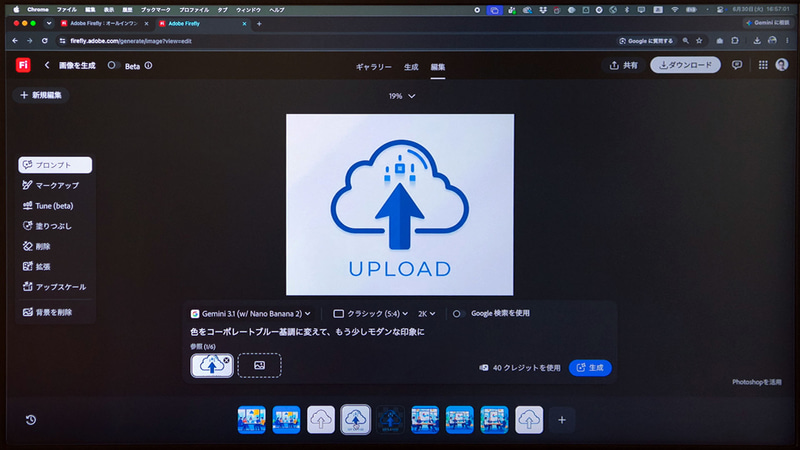Open the 19% zoom dropdown
The height and width of the screenshot is (450, 800).
402,96
